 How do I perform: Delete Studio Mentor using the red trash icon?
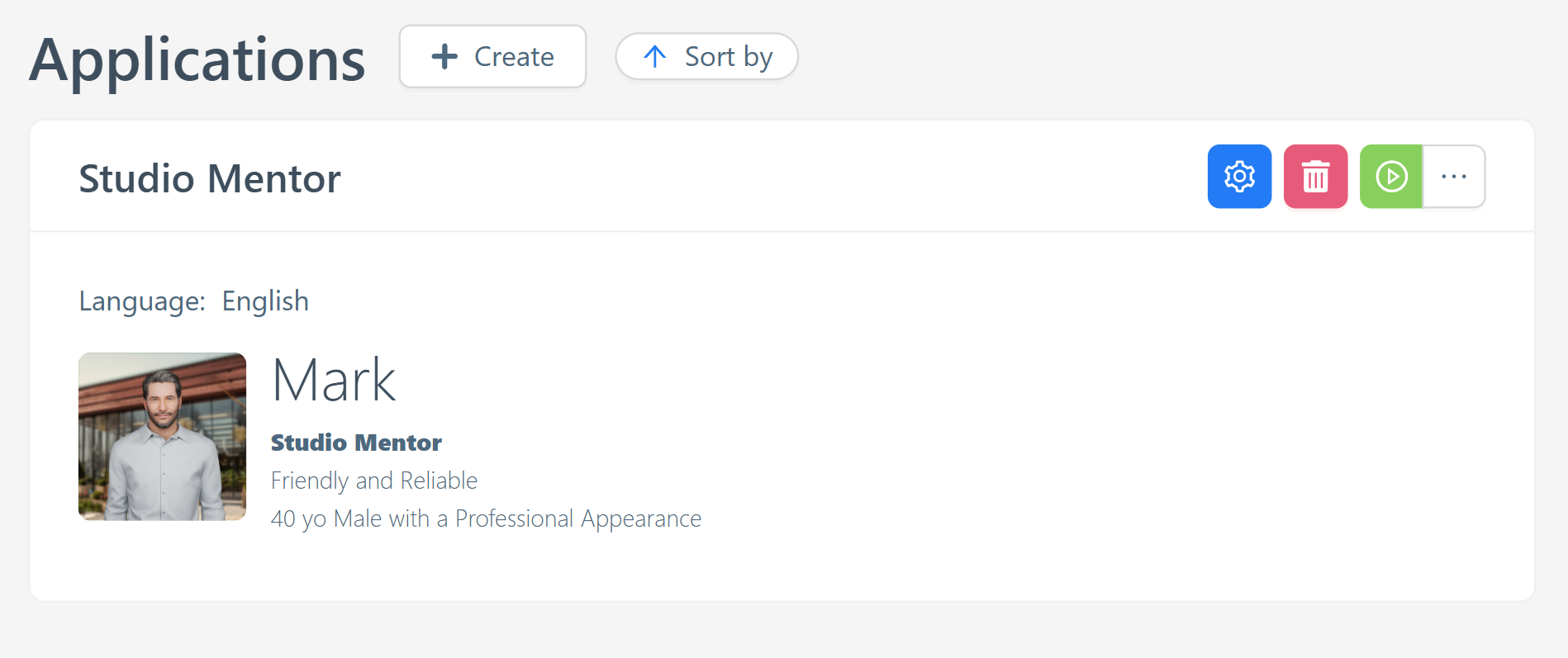(x=1315, y=176)
